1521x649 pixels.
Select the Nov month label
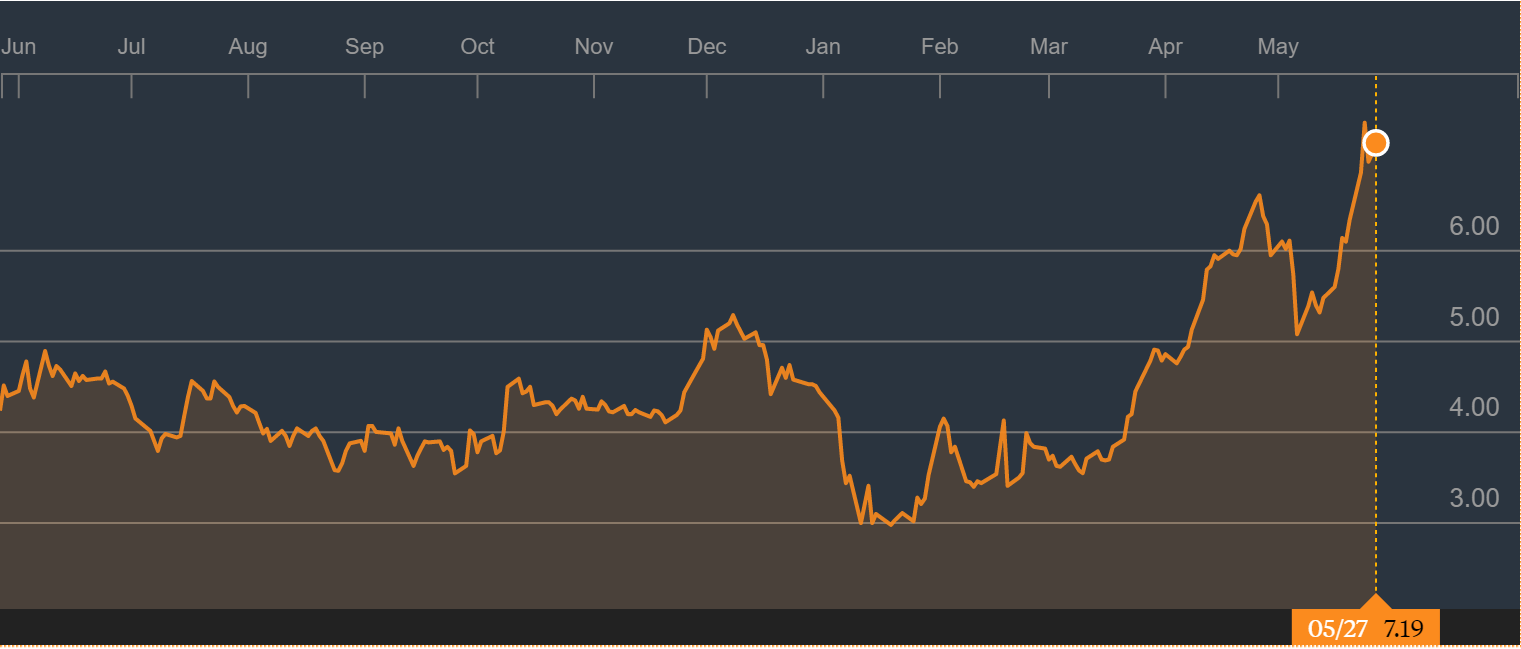click(593, 46)
